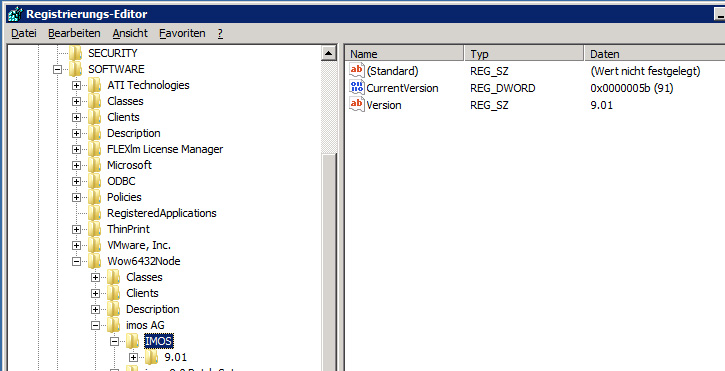
Task: Click the ATI Technologies folder icon
Action: coord(94,85)
